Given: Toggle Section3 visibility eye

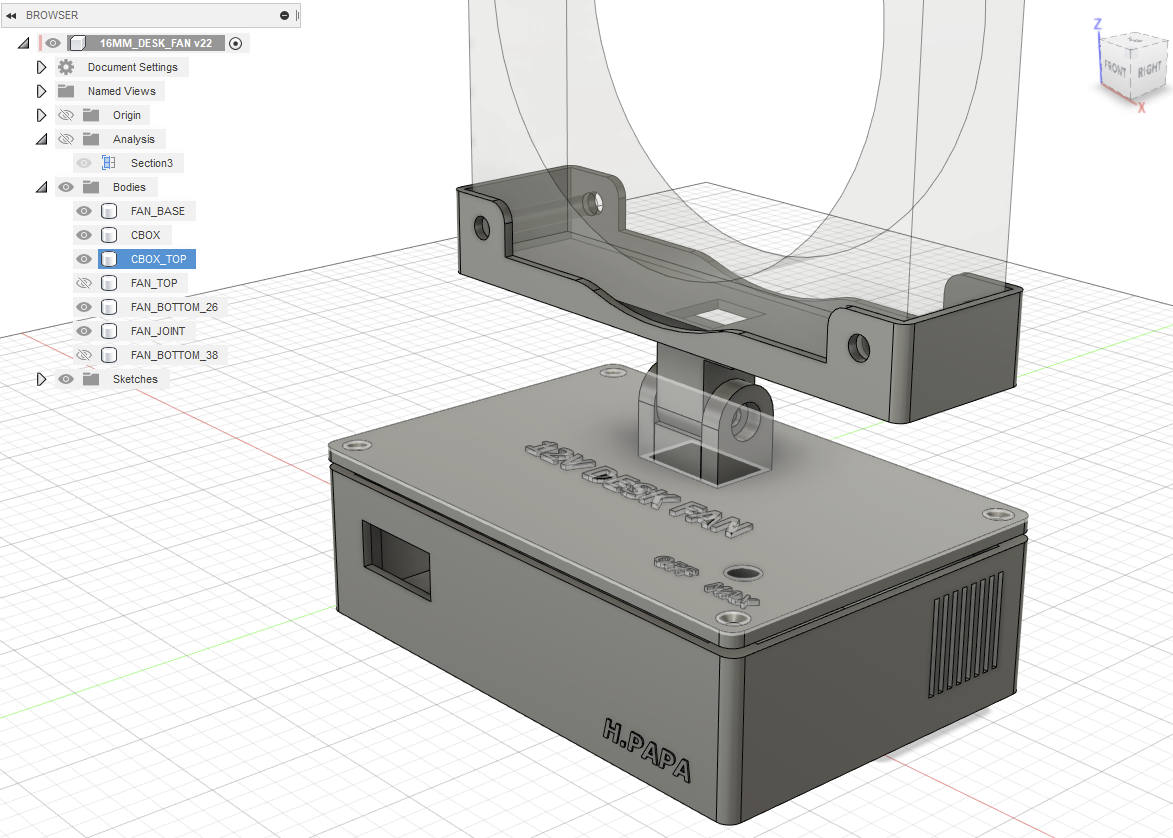Looking at the screenshot, I should pyautogui.click(x=84, y=163).
